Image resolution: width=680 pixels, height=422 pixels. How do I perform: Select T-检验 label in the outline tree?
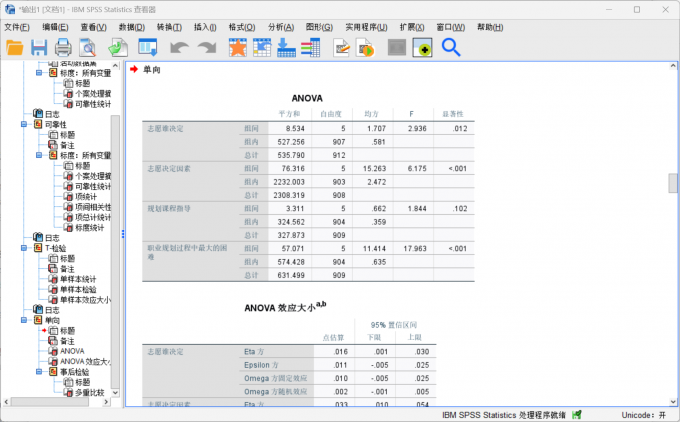[56, 248]
